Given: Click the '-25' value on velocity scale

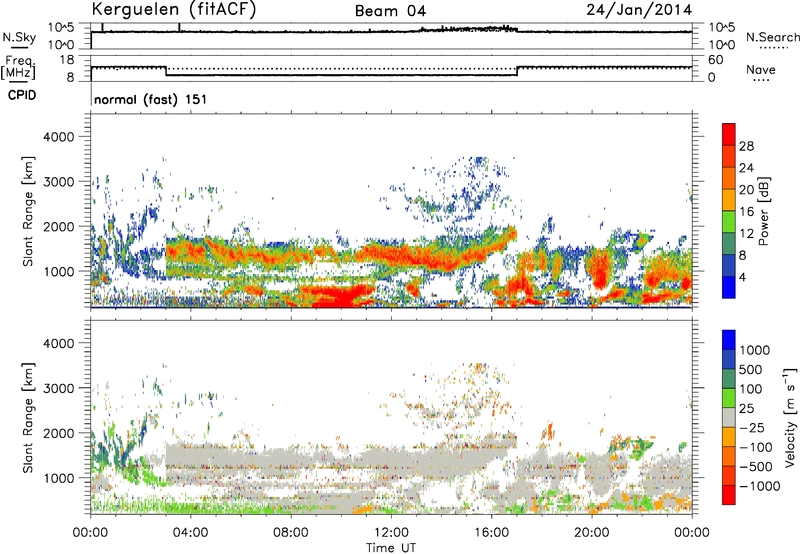Looking at the screenshot, I should 752,428.
